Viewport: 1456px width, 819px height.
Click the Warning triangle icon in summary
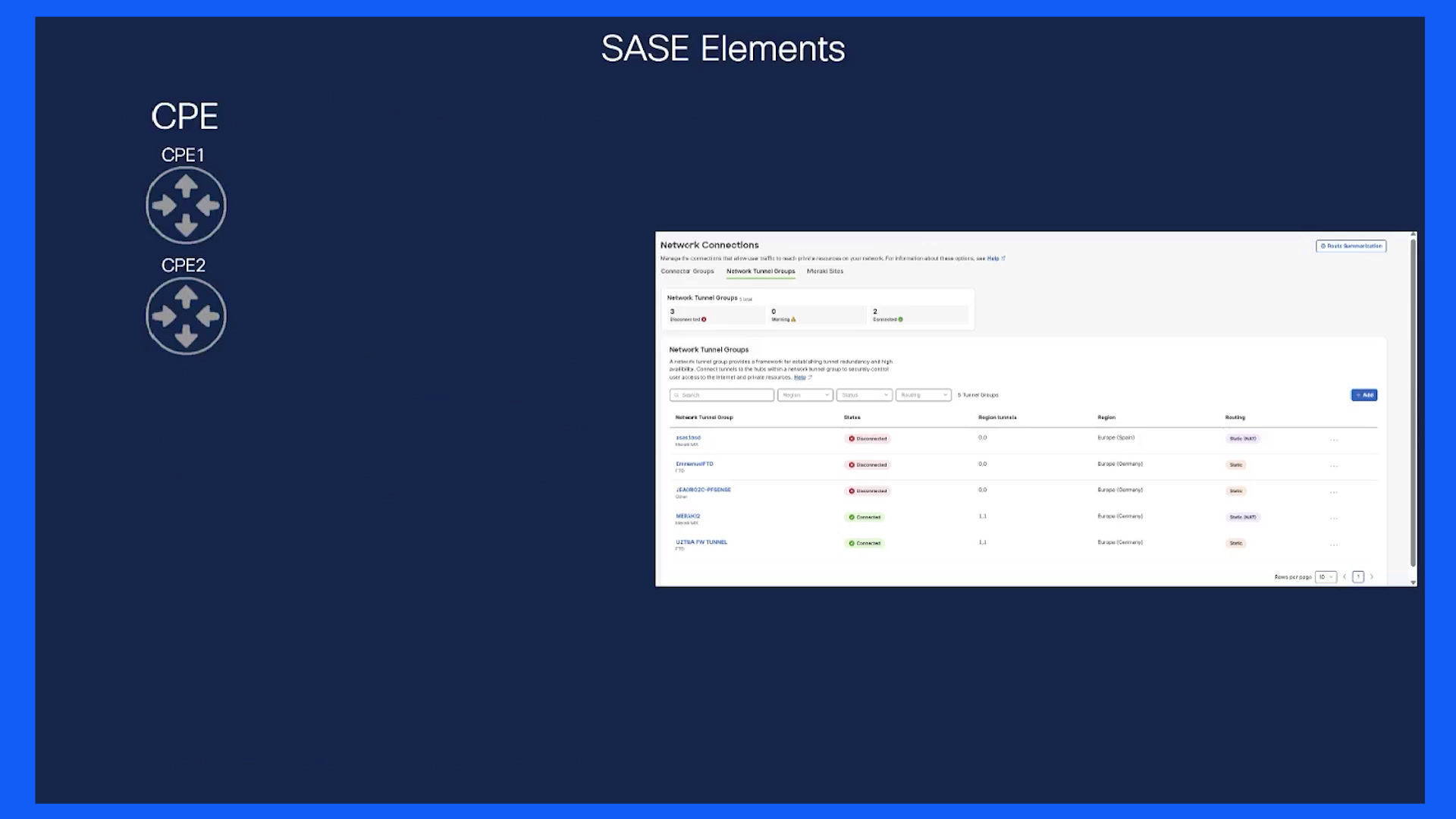(793, 319)
